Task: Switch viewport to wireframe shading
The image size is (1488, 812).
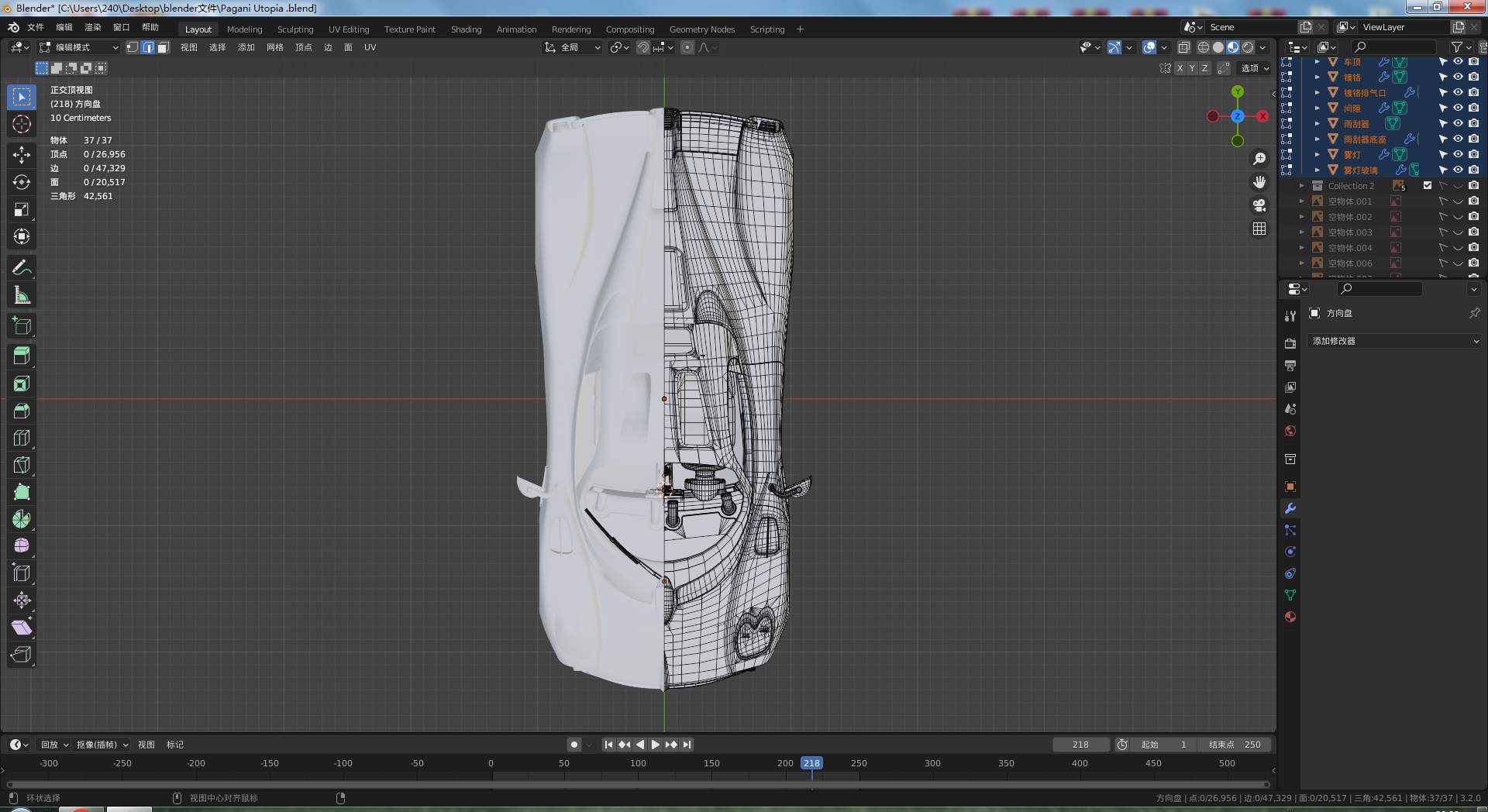Action: [1204, 47]
